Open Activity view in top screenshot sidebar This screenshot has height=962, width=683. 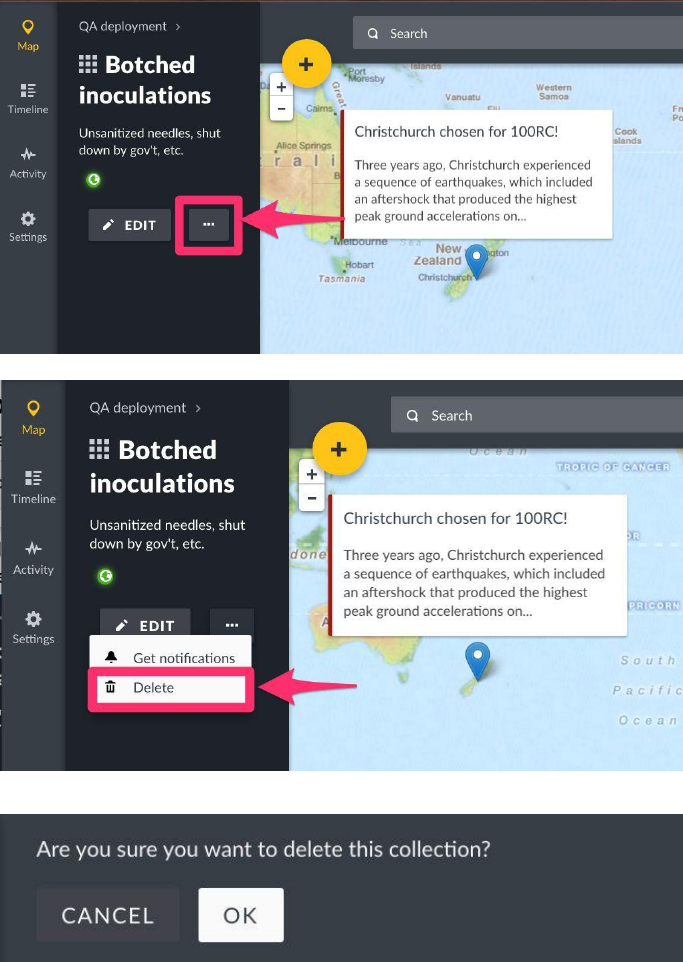click(28, 163)
